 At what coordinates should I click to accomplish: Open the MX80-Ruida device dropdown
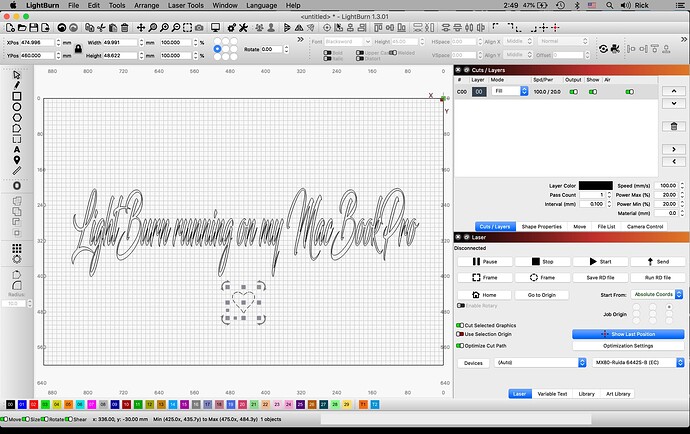click(638, 362)
